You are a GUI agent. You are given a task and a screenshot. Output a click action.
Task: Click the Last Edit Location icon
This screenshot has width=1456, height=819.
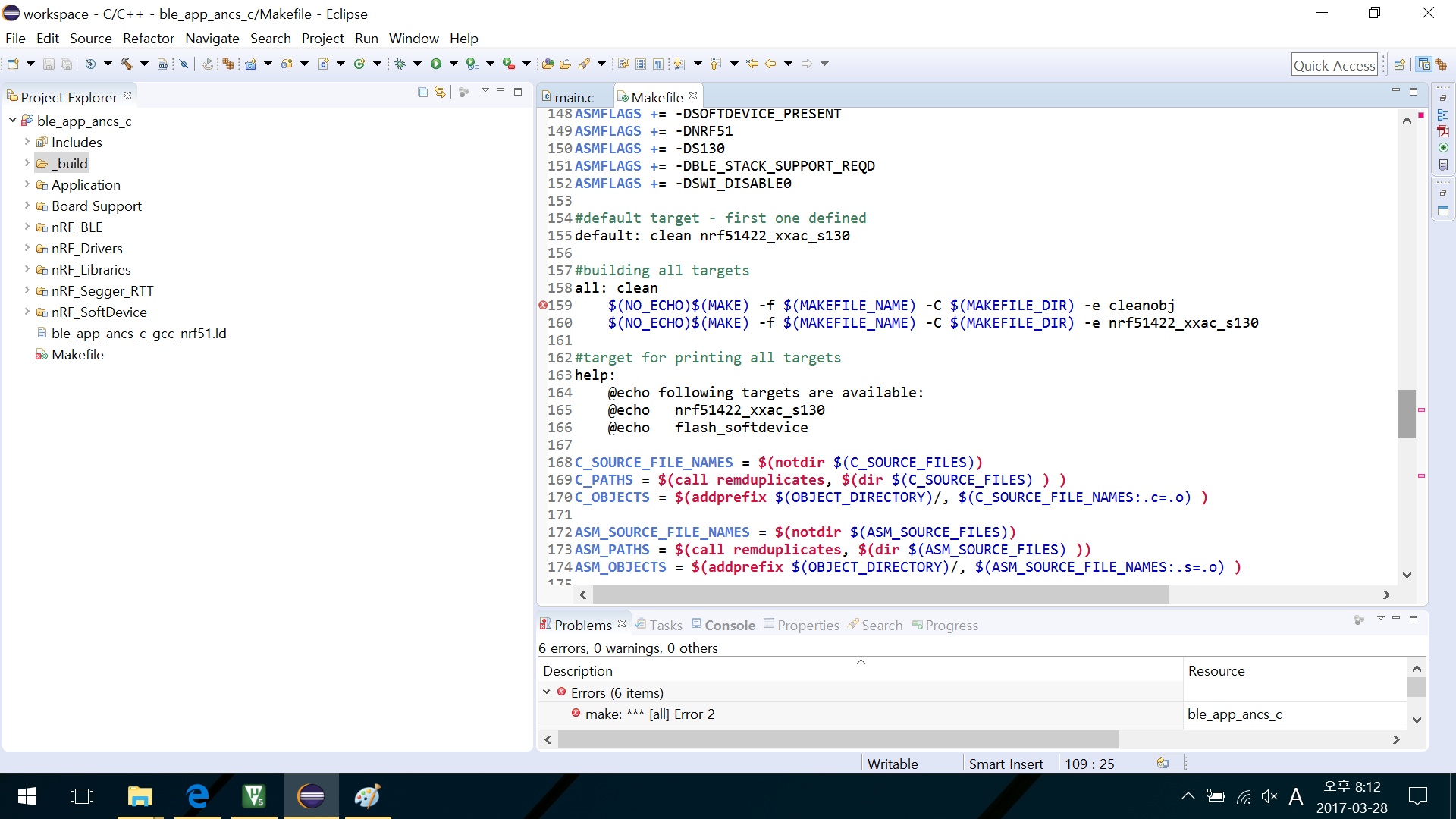[x=752, y=64]
